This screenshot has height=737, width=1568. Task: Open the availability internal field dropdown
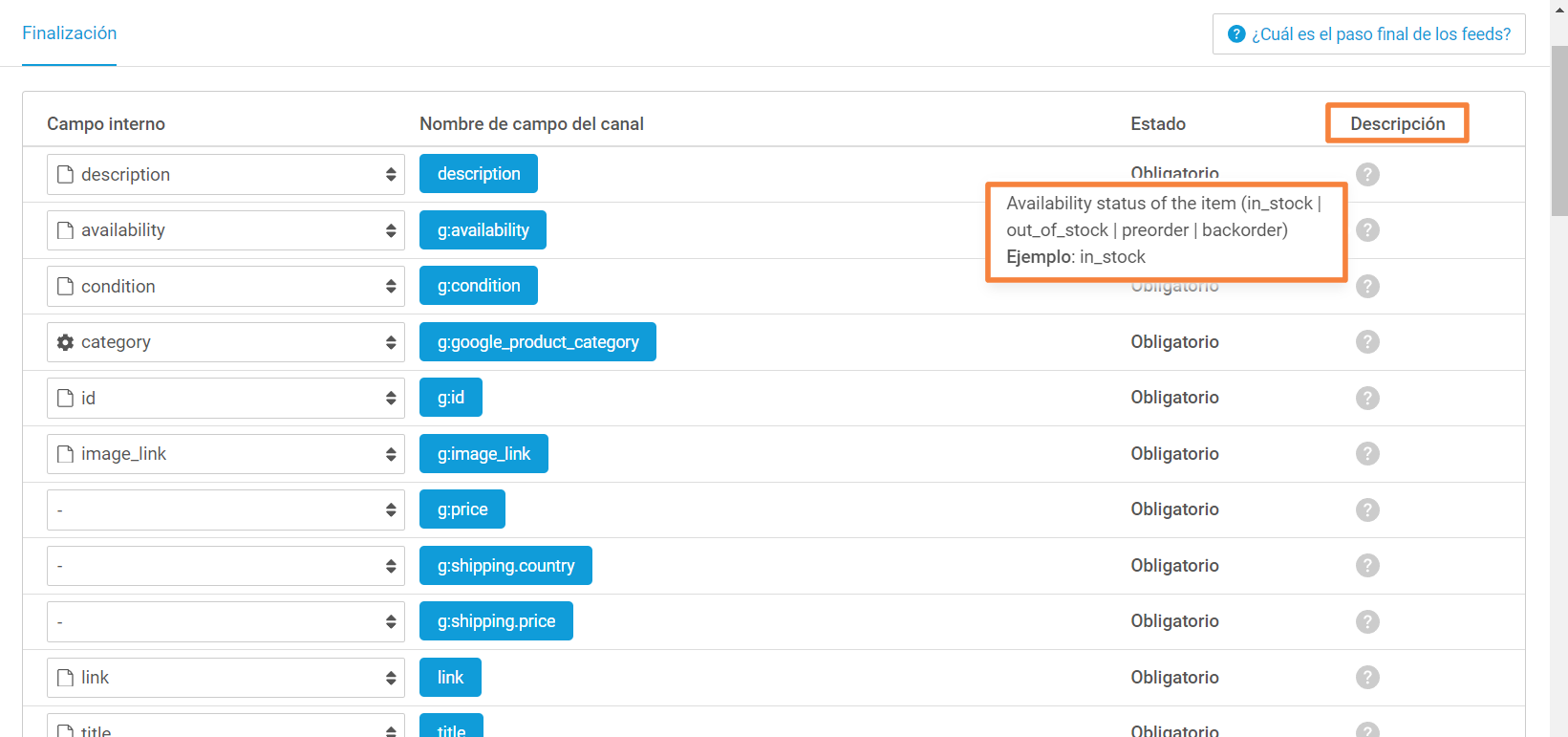226,230
